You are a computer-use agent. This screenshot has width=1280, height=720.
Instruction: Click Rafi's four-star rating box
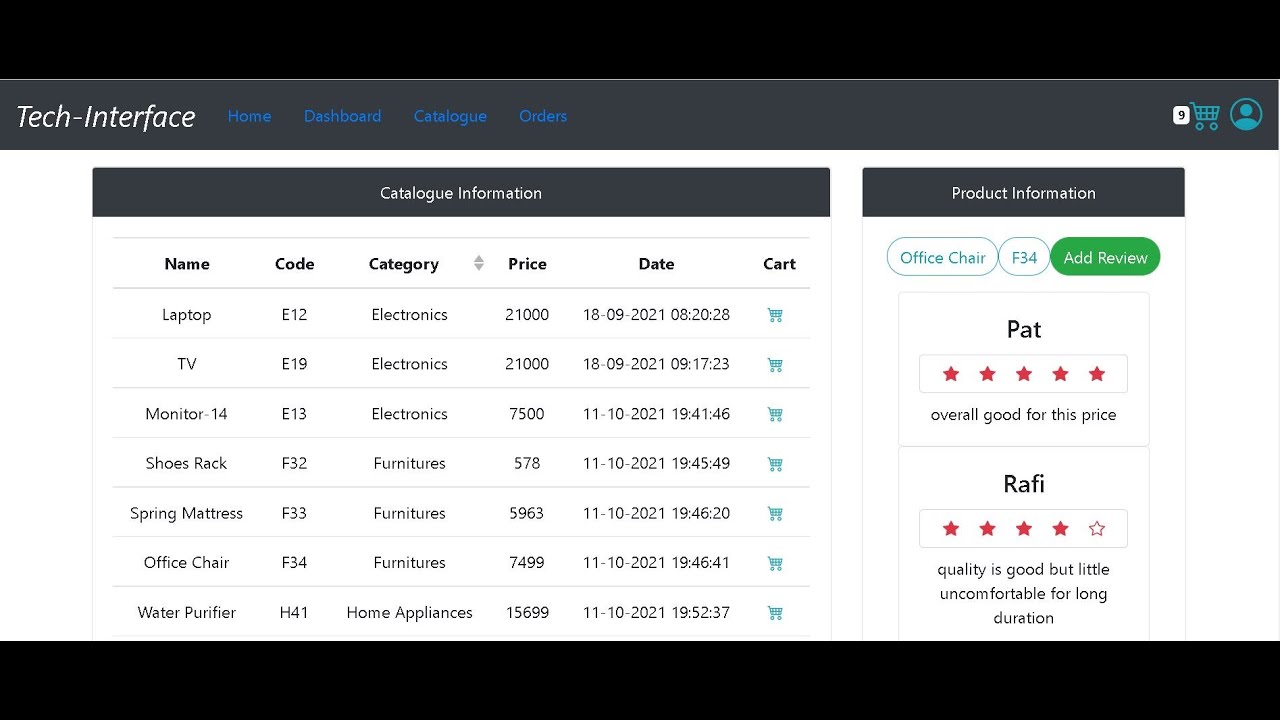pyautogui.click(x=1023, y=529)
